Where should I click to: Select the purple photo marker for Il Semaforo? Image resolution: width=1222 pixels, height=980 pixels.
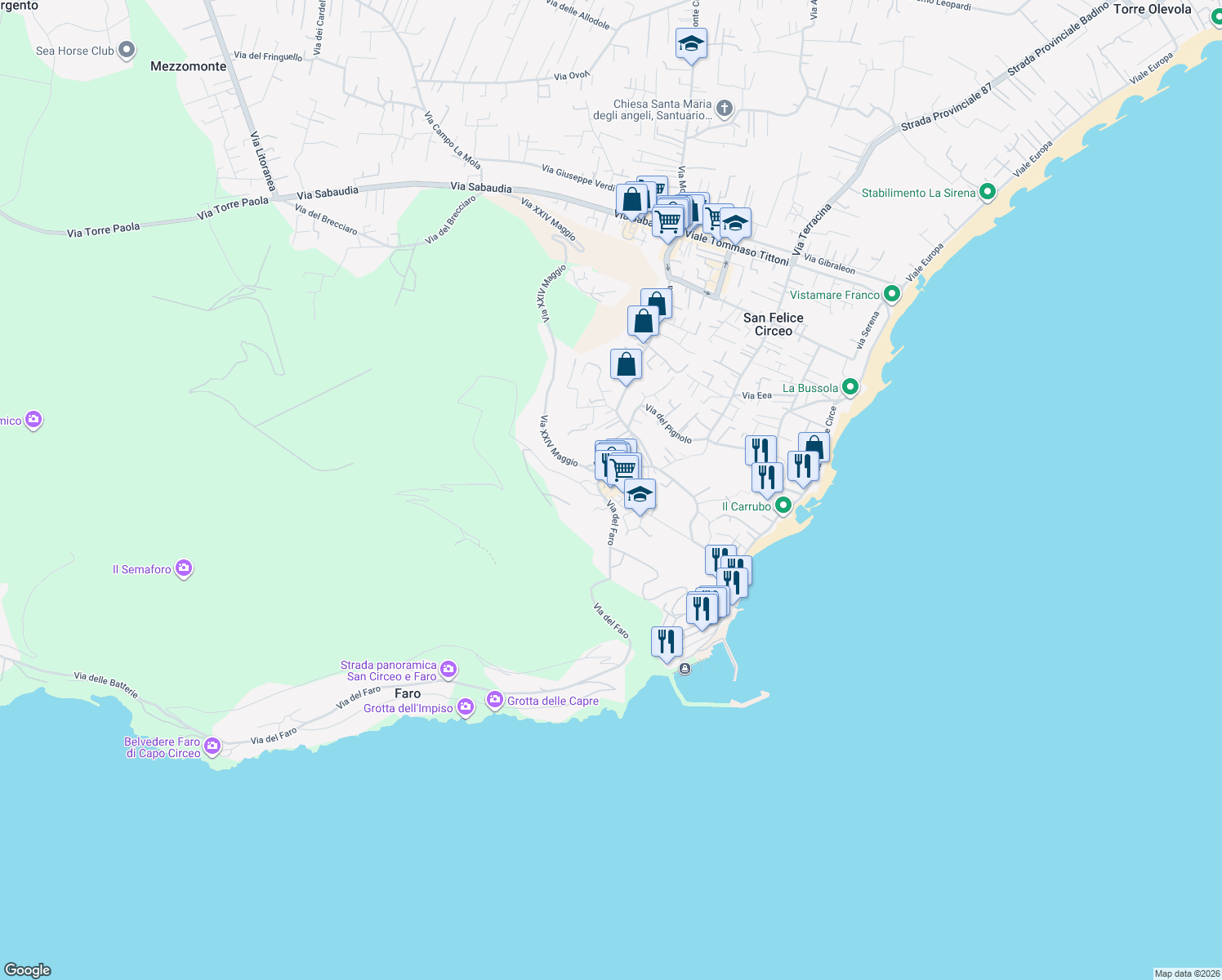[x=183, y=567]
